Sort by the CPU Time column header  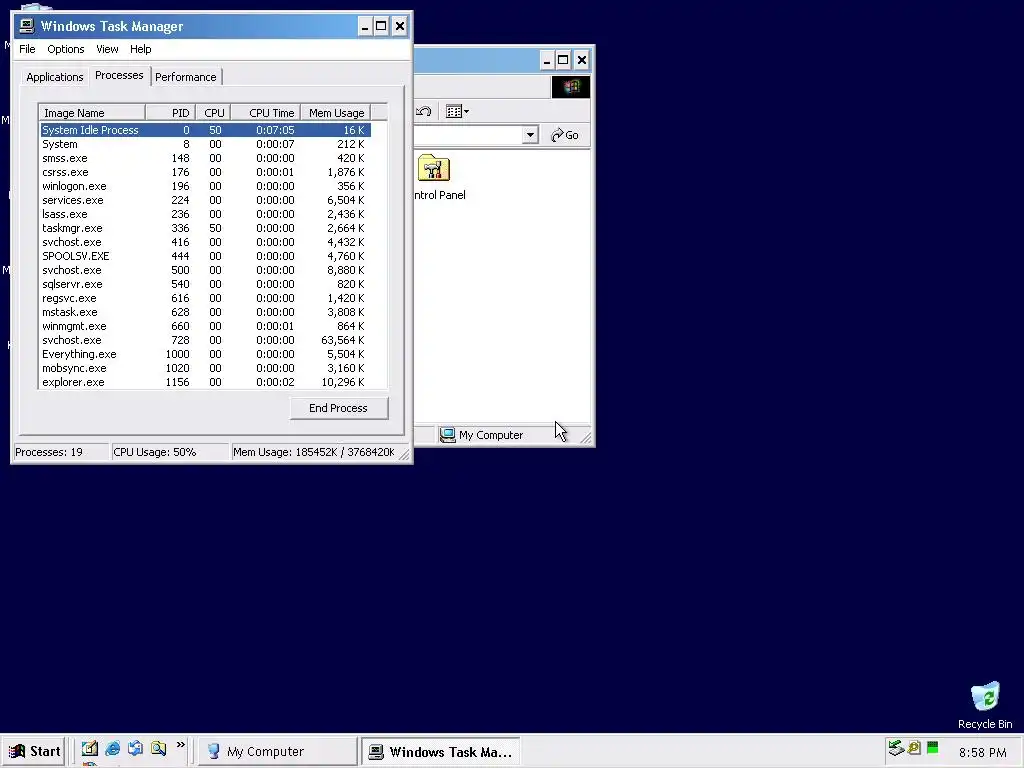click(266, 113)
